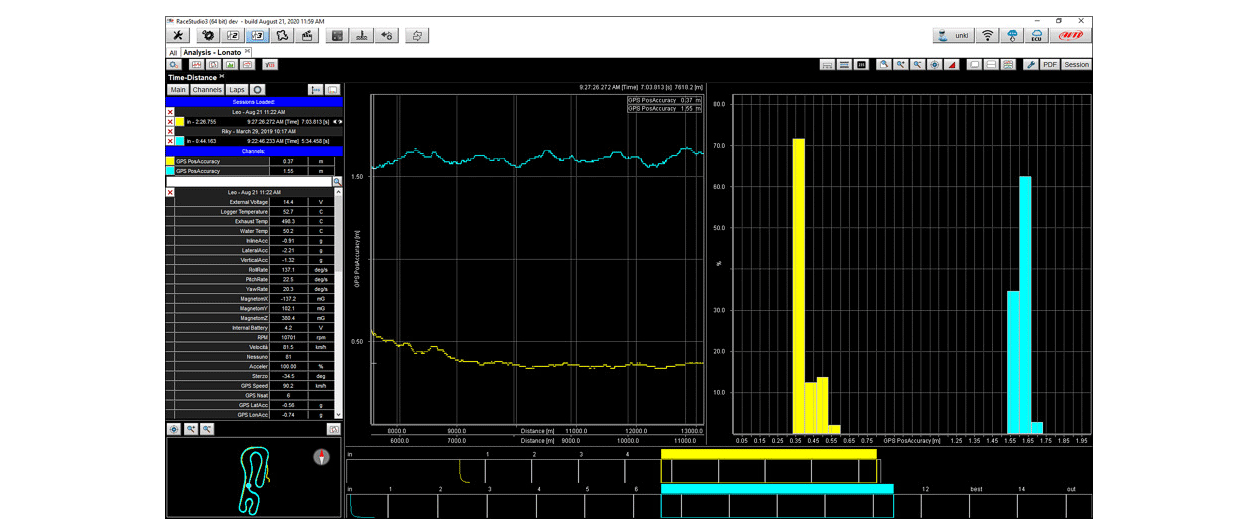The image size is (1259, 531).
Task: Toggle the overlapped graphs view icon
Action: pyautogui.click(x=827, y=65)
